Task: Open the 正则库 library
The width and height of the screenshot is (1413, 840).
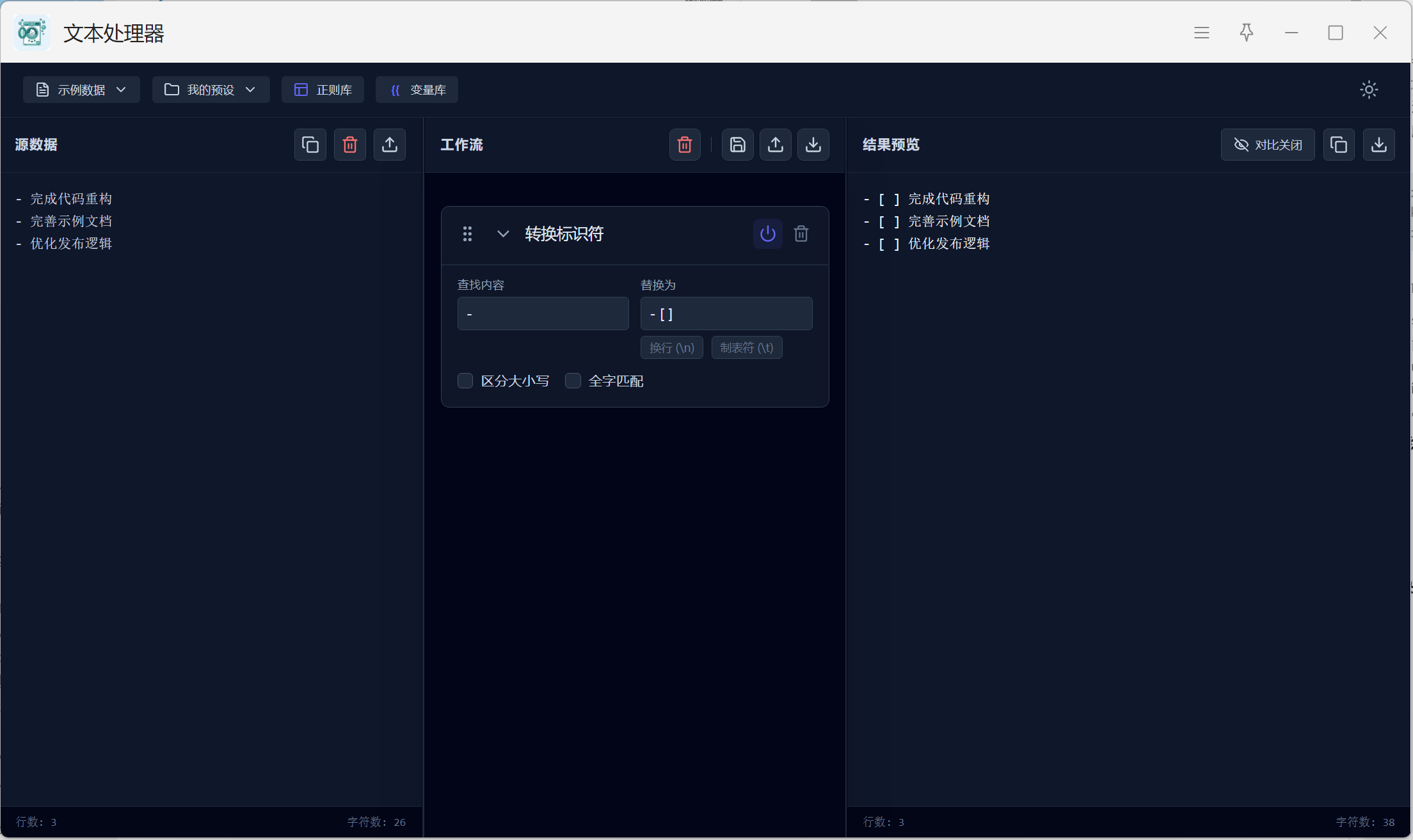Action: point(323,90)
